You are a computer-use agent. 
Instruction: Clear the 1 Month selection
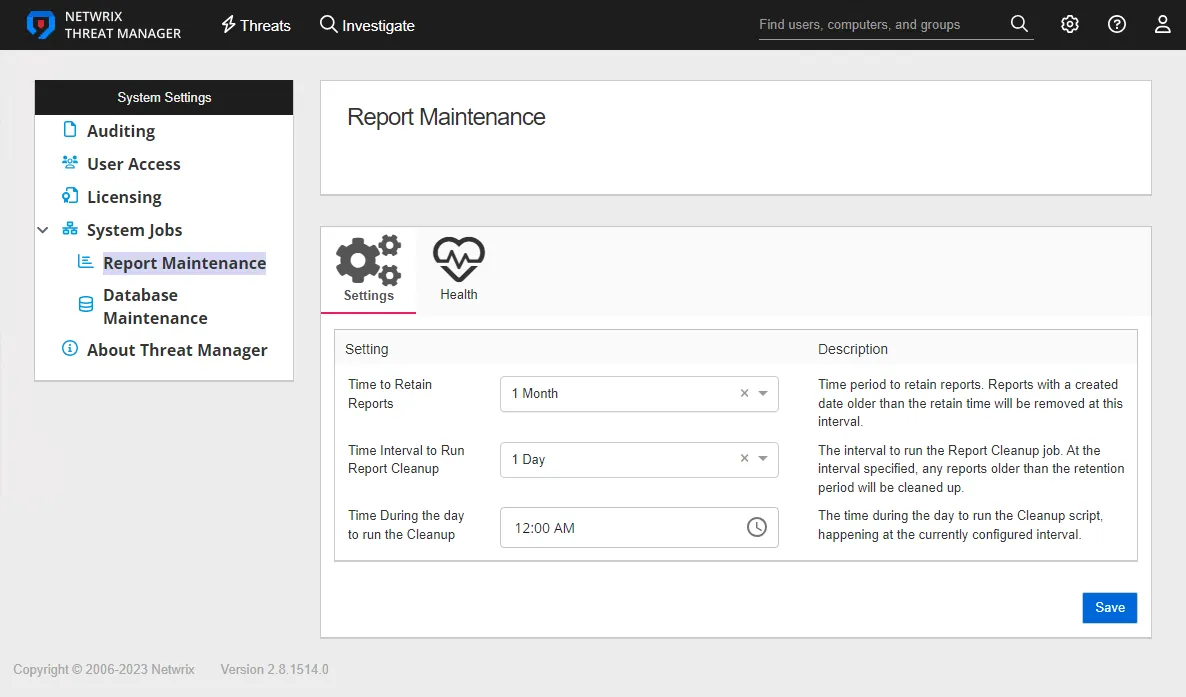coord(744,394)
